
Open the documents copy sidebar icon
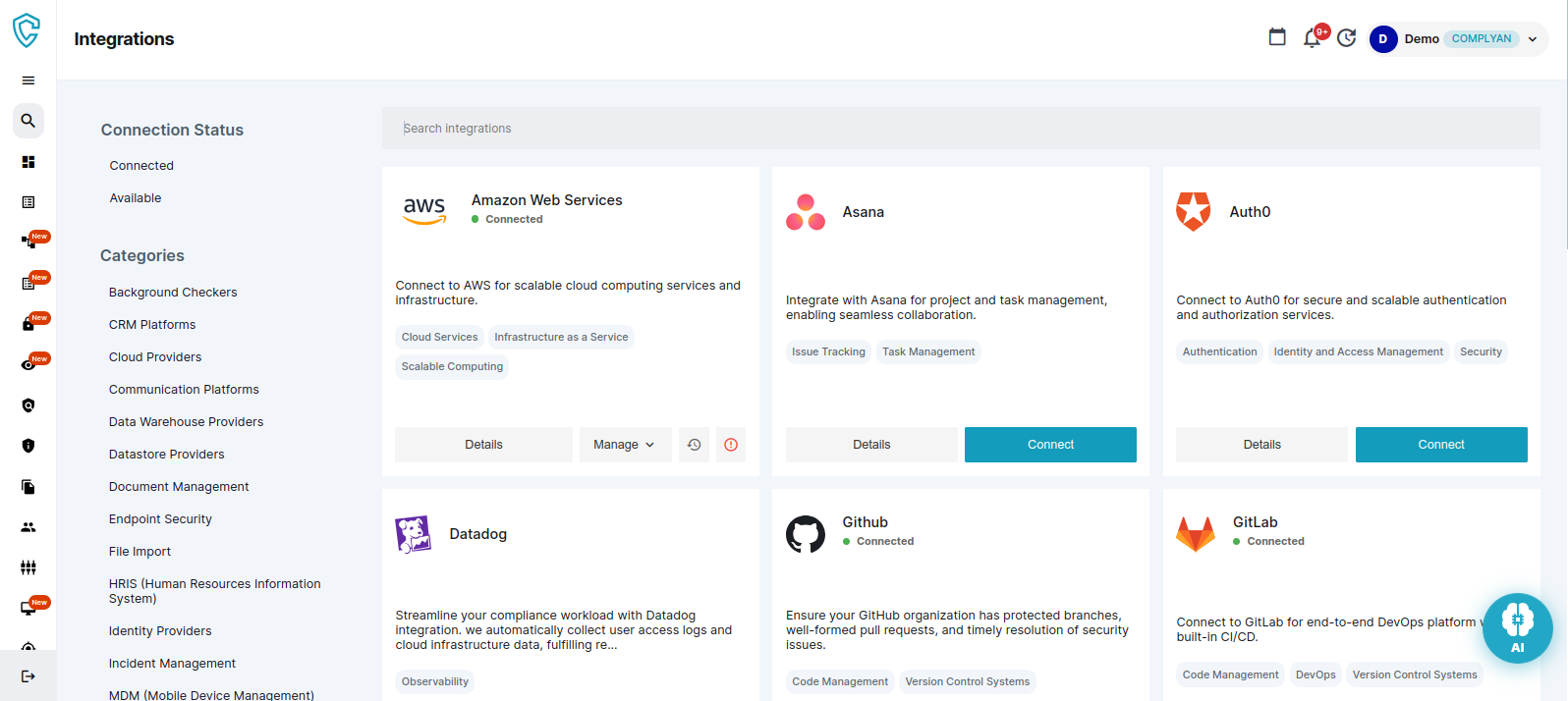28,487
